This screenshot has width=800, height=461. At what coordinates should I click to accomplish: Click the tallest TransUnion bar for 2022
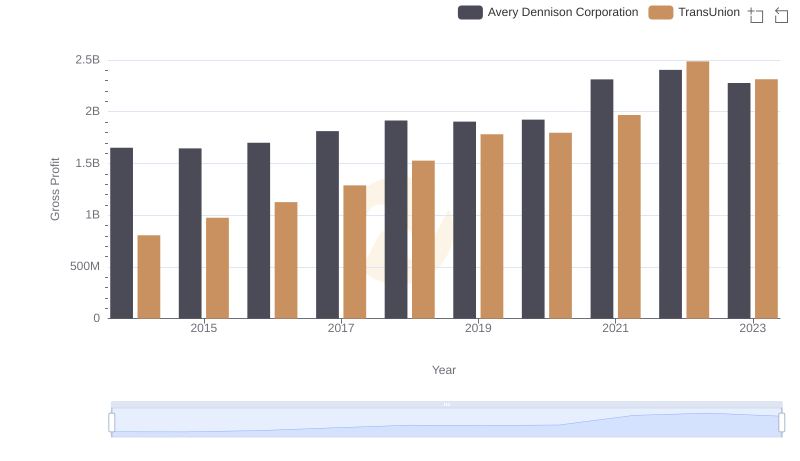pos(697,190)
